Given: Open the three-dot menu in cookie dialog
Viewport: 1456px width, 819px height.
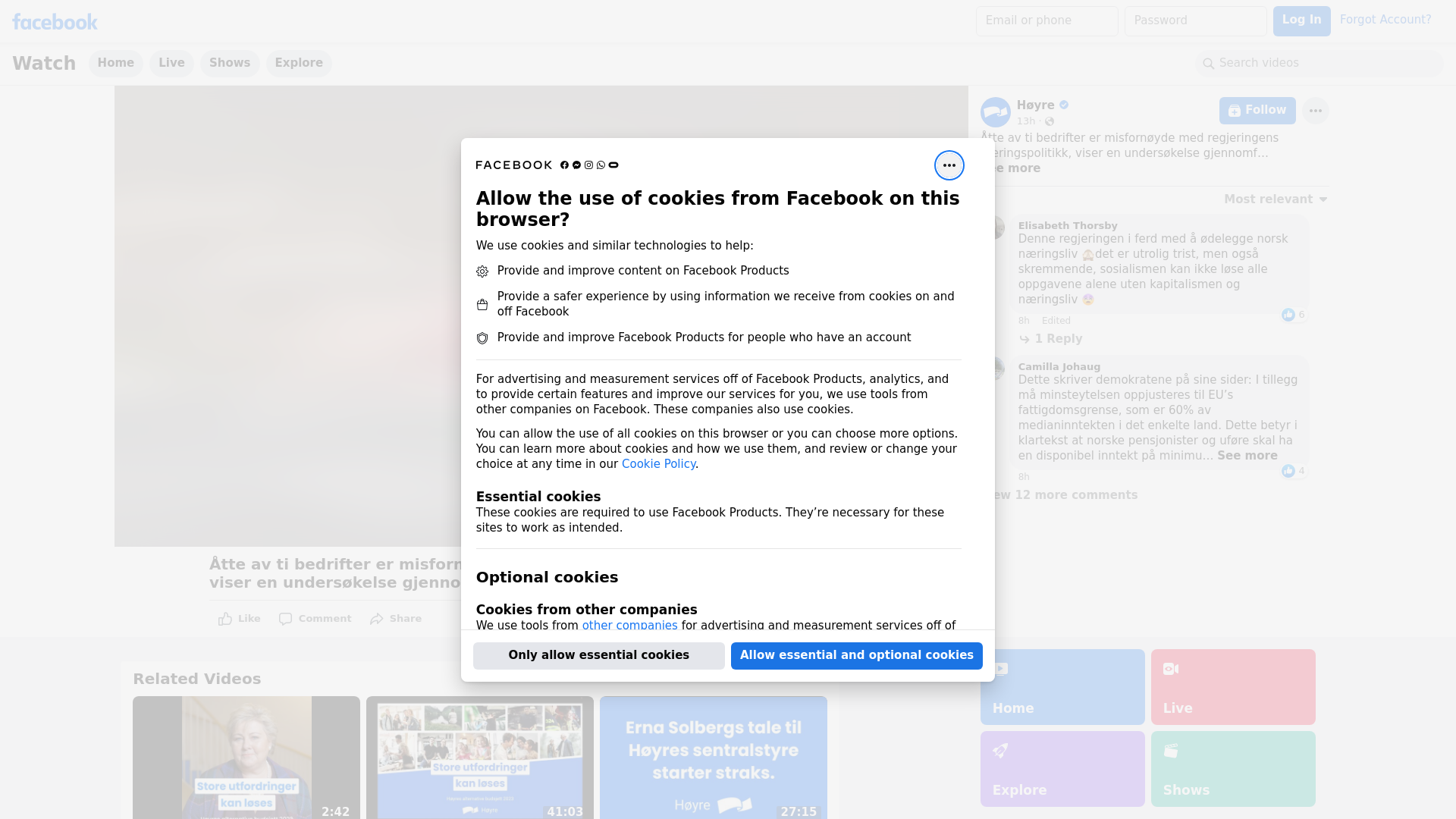Looking at the screenshot, I should coord(949,165).
